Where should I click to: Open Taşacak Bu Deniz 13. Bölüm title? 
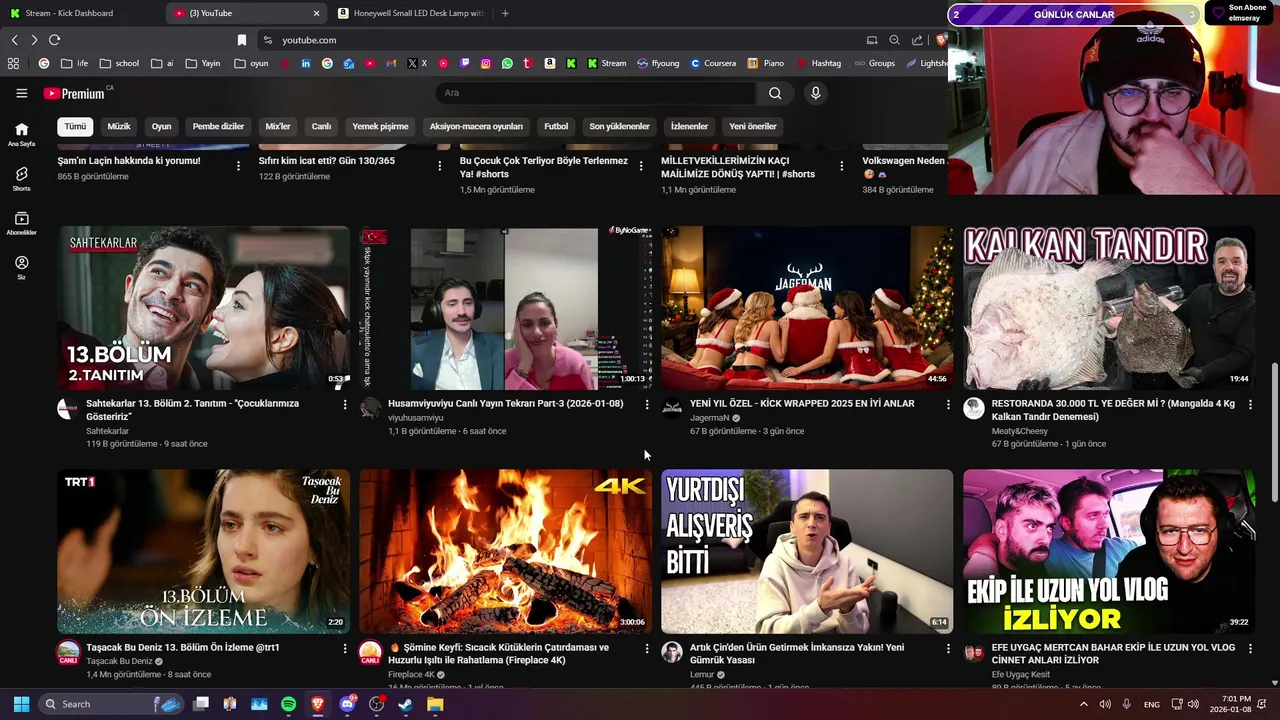(x=183, y=647)
